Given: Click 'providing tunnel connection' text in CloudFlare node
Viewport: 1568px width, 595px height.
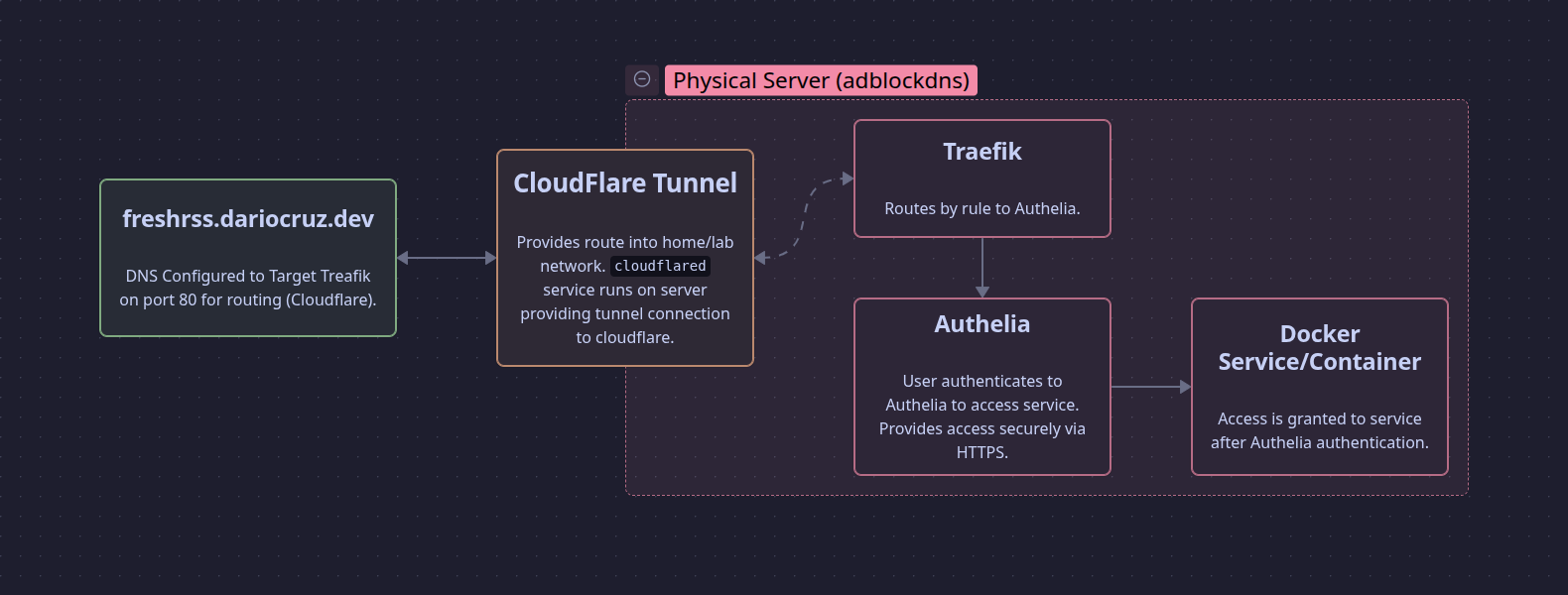Looking at the screenshot, I should [x=625, y=313].
